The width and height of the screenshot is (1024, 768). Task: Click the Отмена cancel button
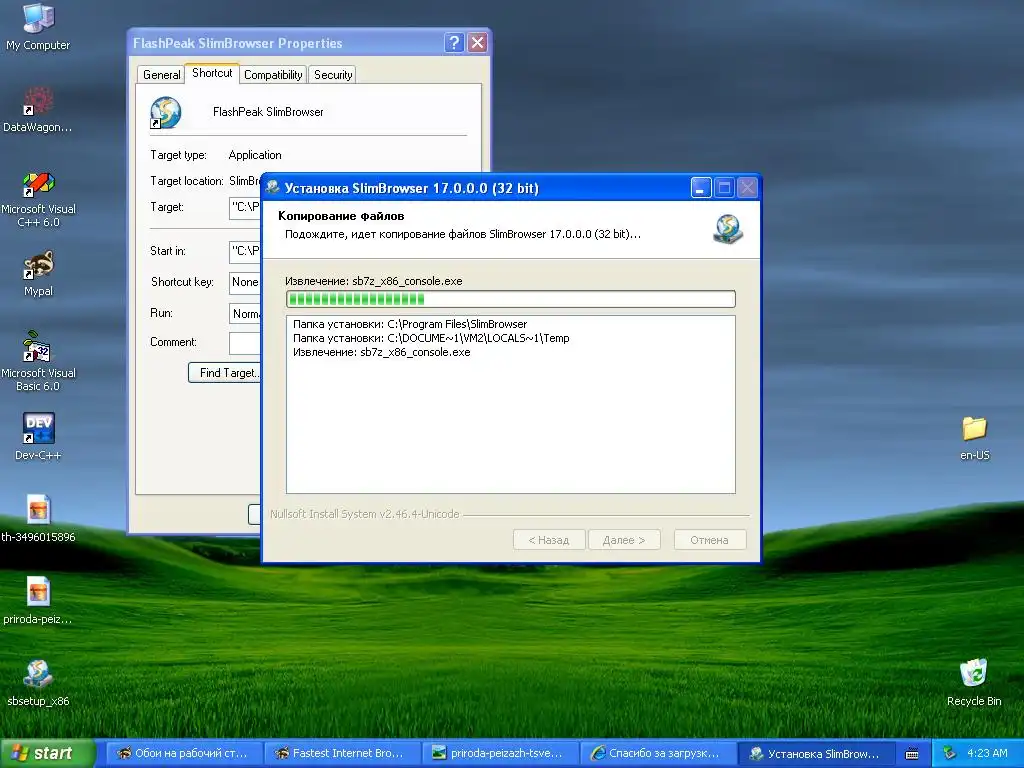click(709, 540)
